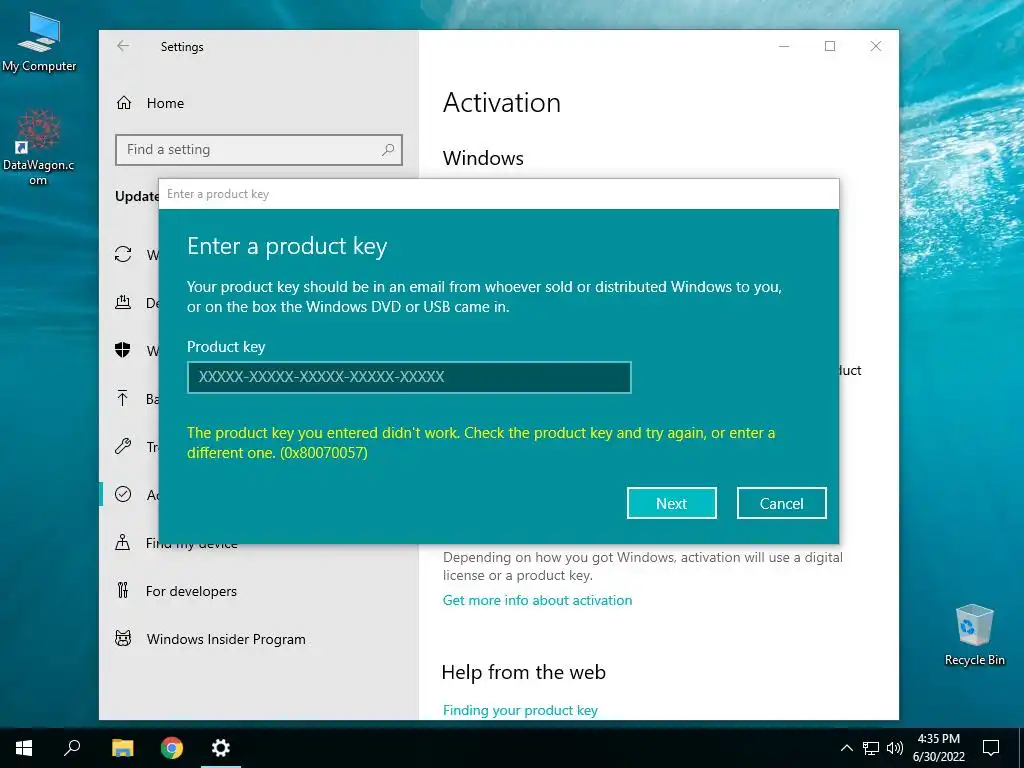Viewport: 1024px width, 768px height.
Task: Select the Windows Update sync icon
Action: point(123,254)
